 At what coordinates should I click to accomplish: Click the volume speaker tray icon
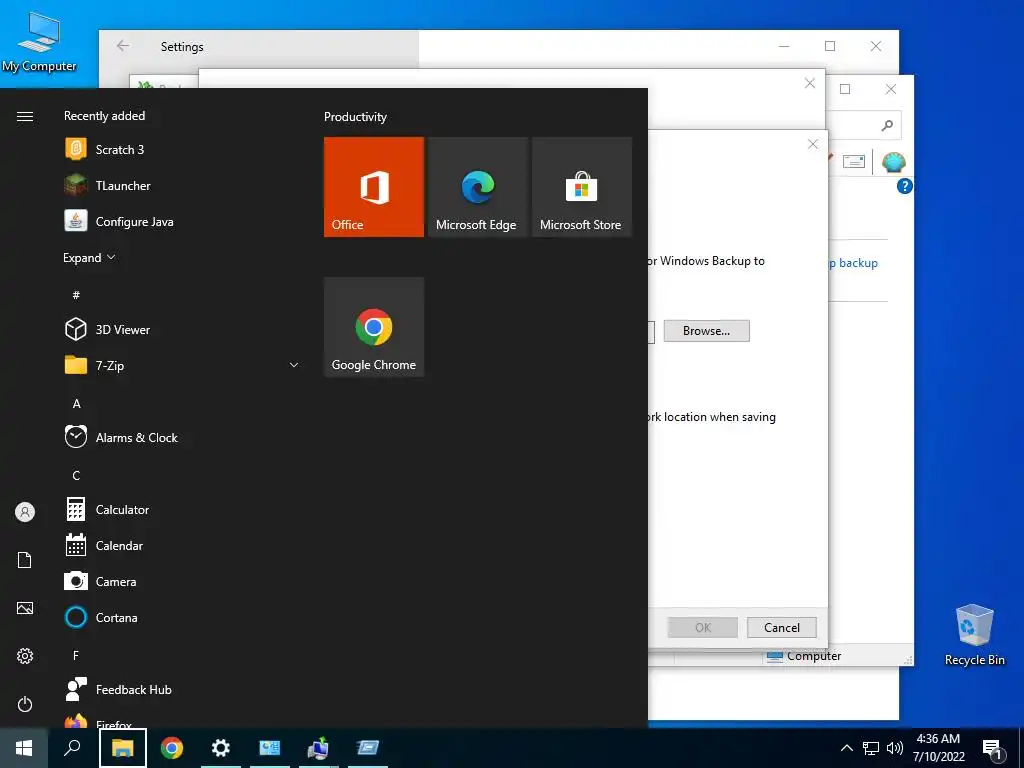[895, 748]
